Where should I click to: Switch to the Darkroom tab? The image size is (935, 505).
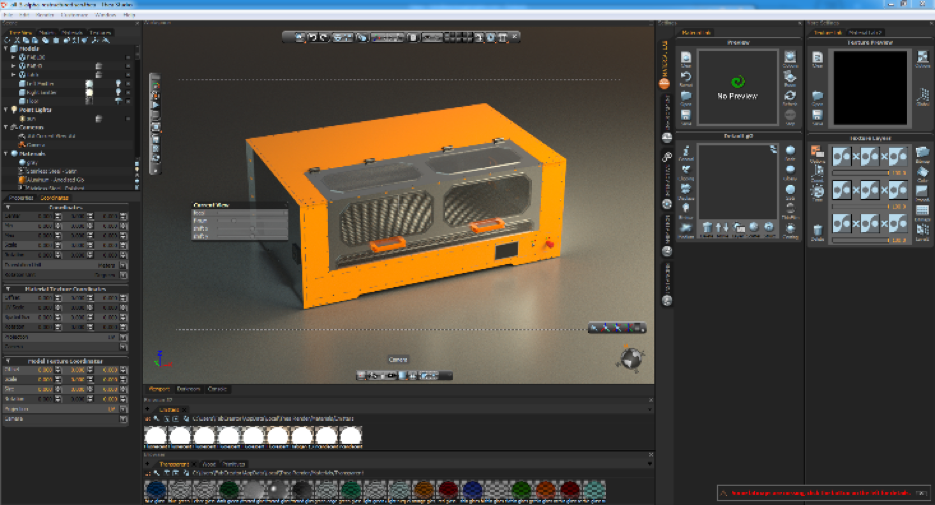click(x=188, y=388)
